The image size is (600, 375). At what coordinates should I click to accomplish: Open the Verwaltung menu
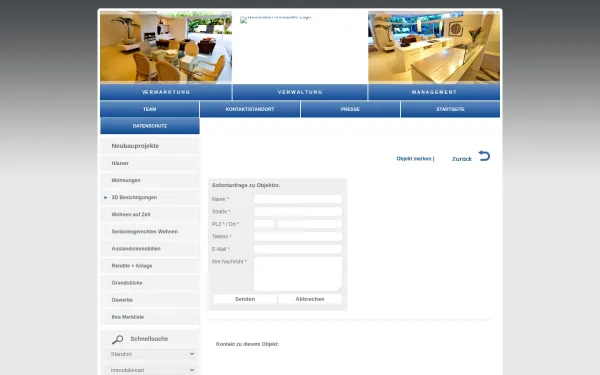tap(300, 92)
